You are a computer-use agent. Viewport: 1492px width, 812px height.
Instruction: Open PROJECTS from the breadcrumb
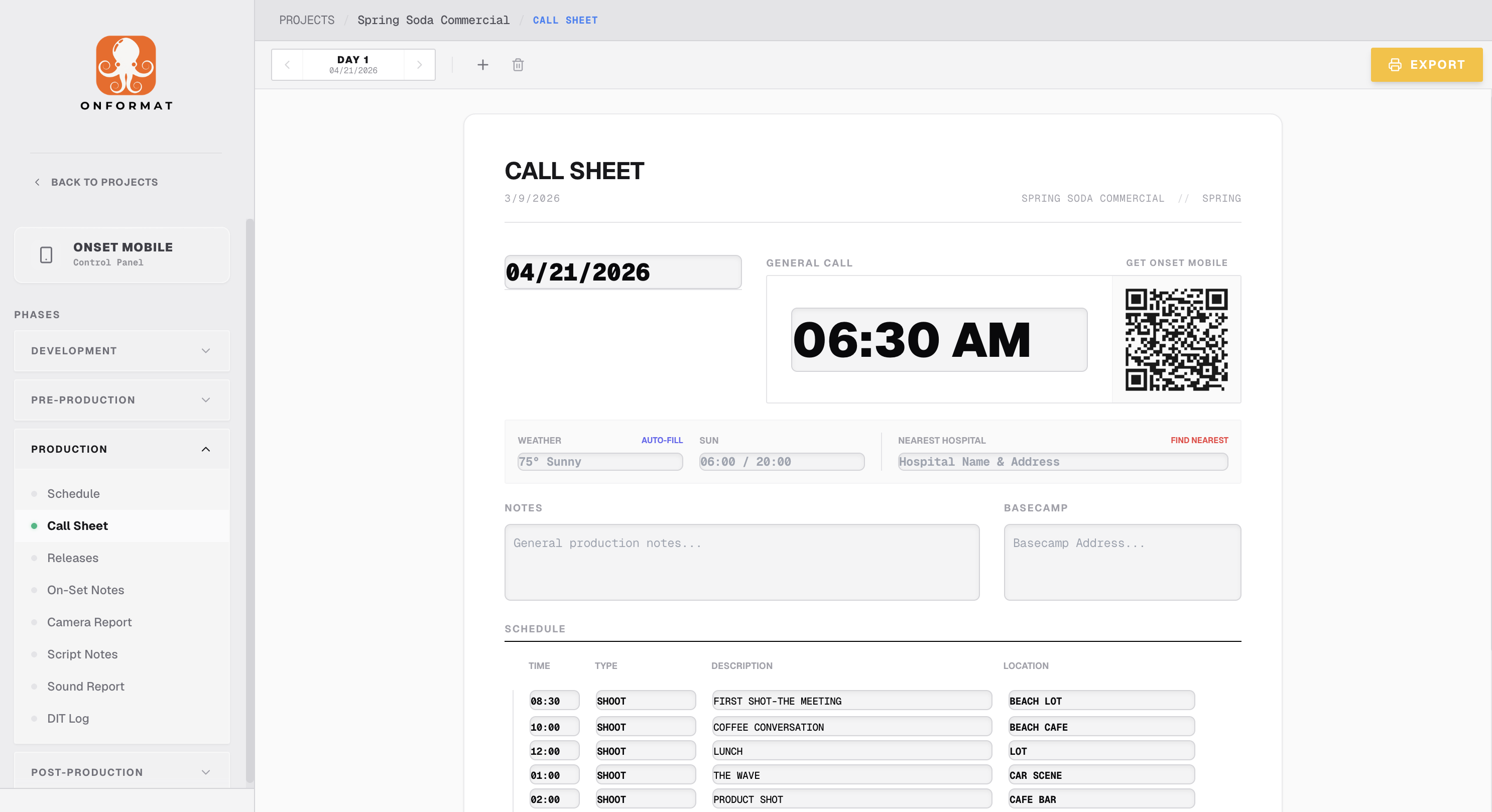306,20
